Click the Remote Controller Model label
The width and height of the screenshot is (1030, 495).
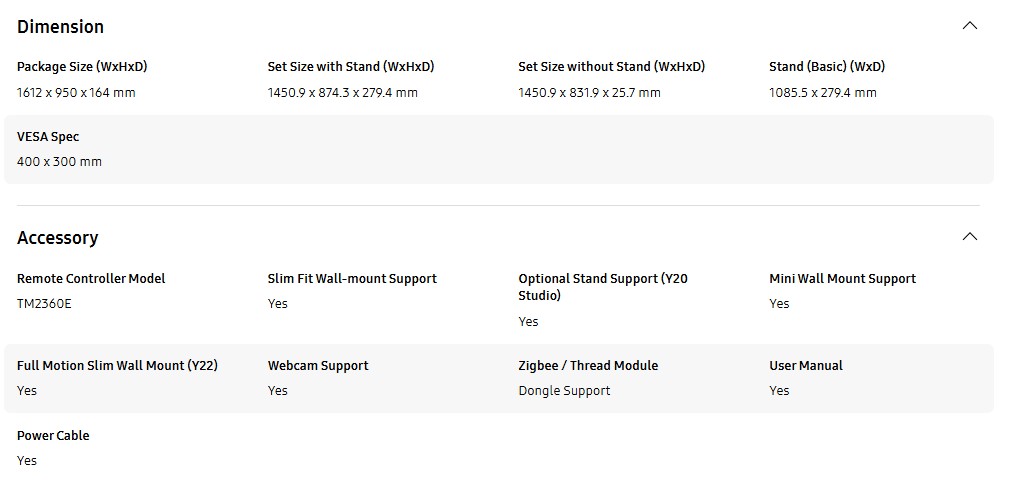pyautogui.click(x=91, y=279)
